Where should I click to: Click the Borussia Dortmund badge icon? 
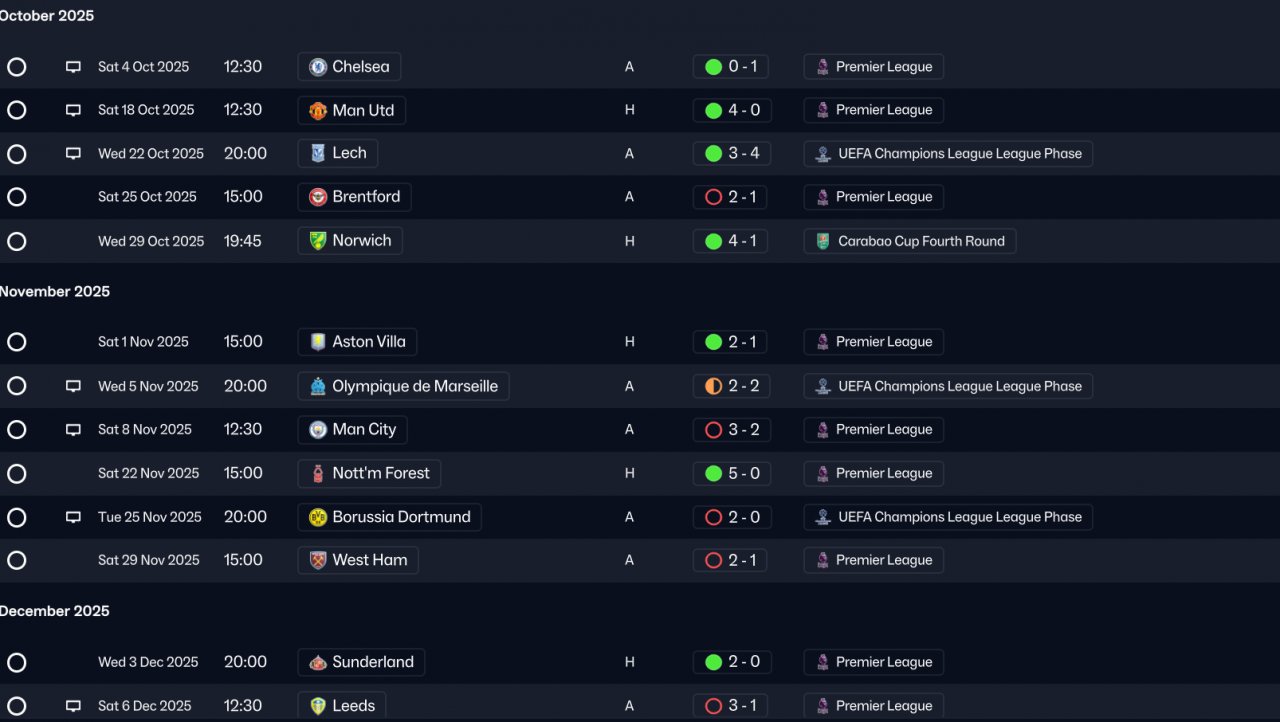[318, 517]
